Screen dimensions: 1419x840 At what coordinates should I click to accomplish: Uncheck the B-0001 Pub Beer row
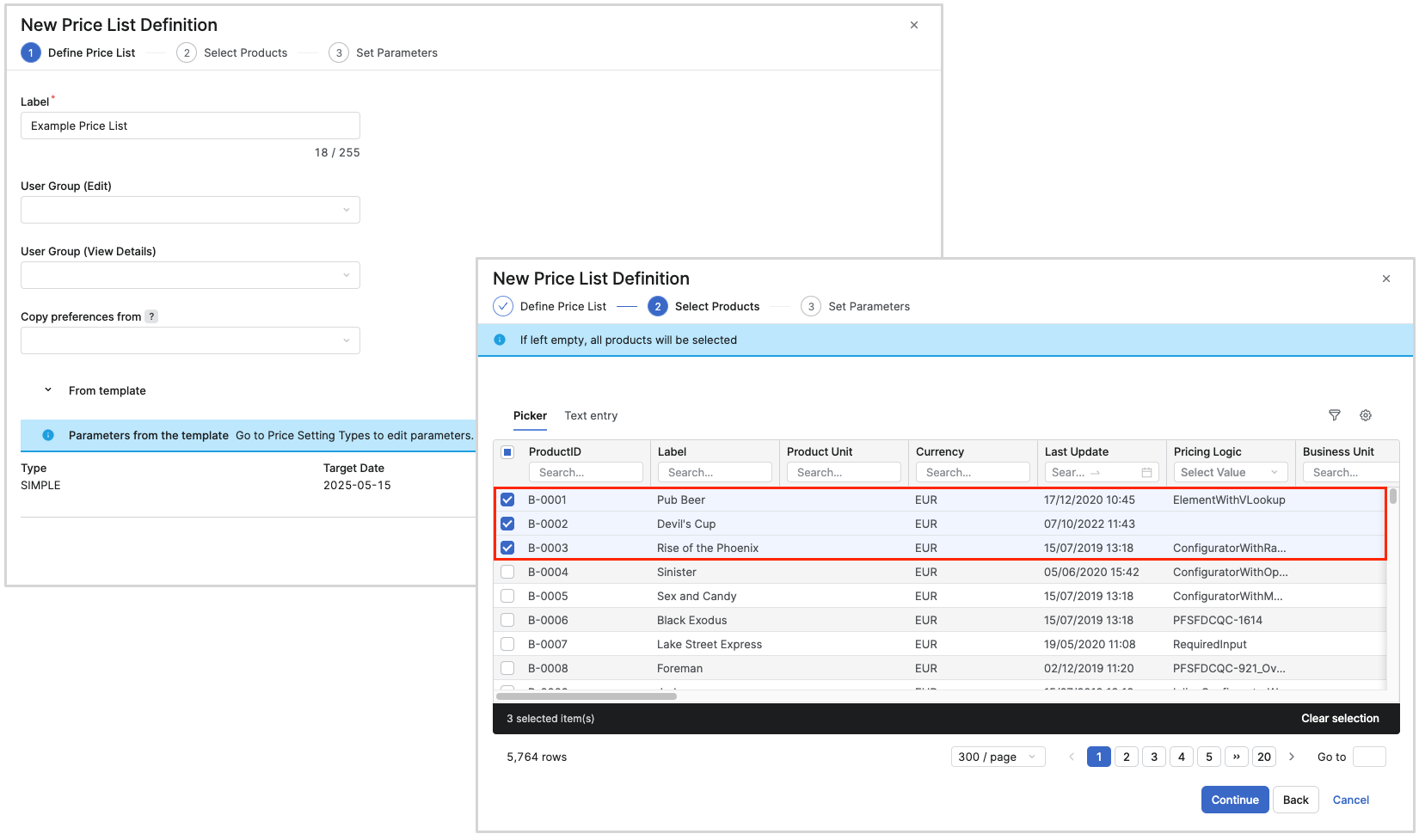click(x=507, y=500)
